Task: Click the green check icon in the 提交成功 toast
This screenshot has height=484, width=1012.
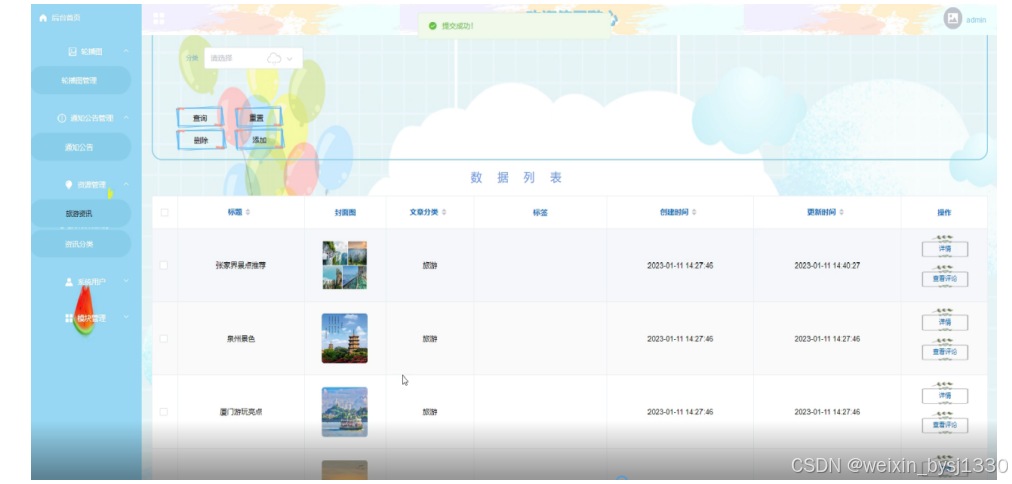Action: coord(432,26)
